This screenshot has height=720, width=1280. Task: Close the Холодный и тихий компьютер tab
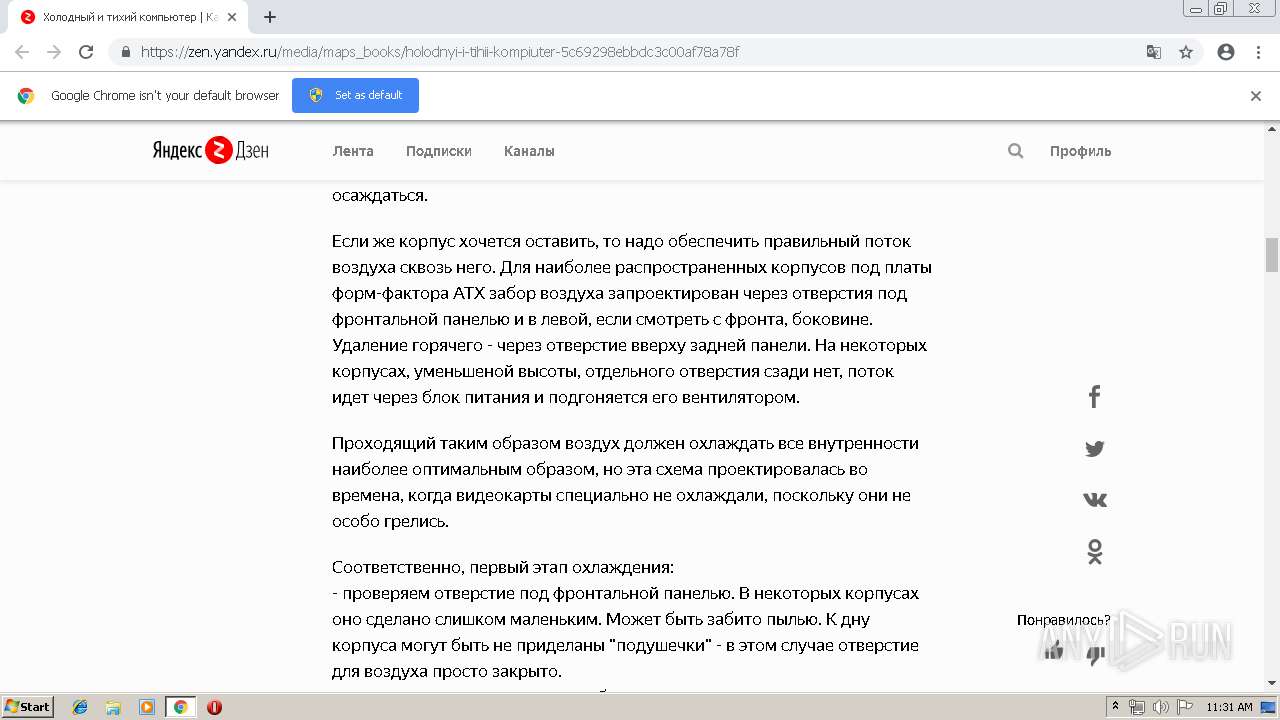pyautogui.click(x=232, y=17)
